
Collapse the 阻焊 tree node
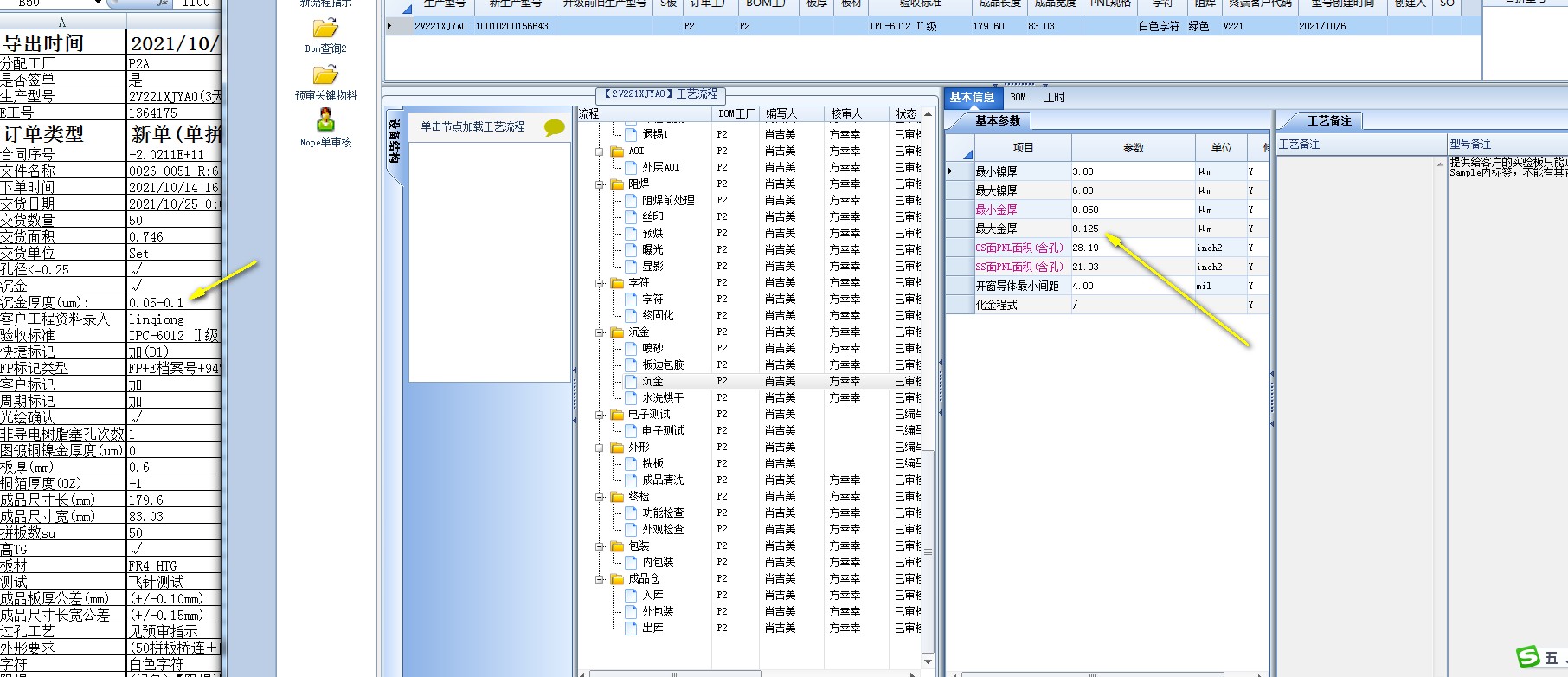[x=600, y=184]
